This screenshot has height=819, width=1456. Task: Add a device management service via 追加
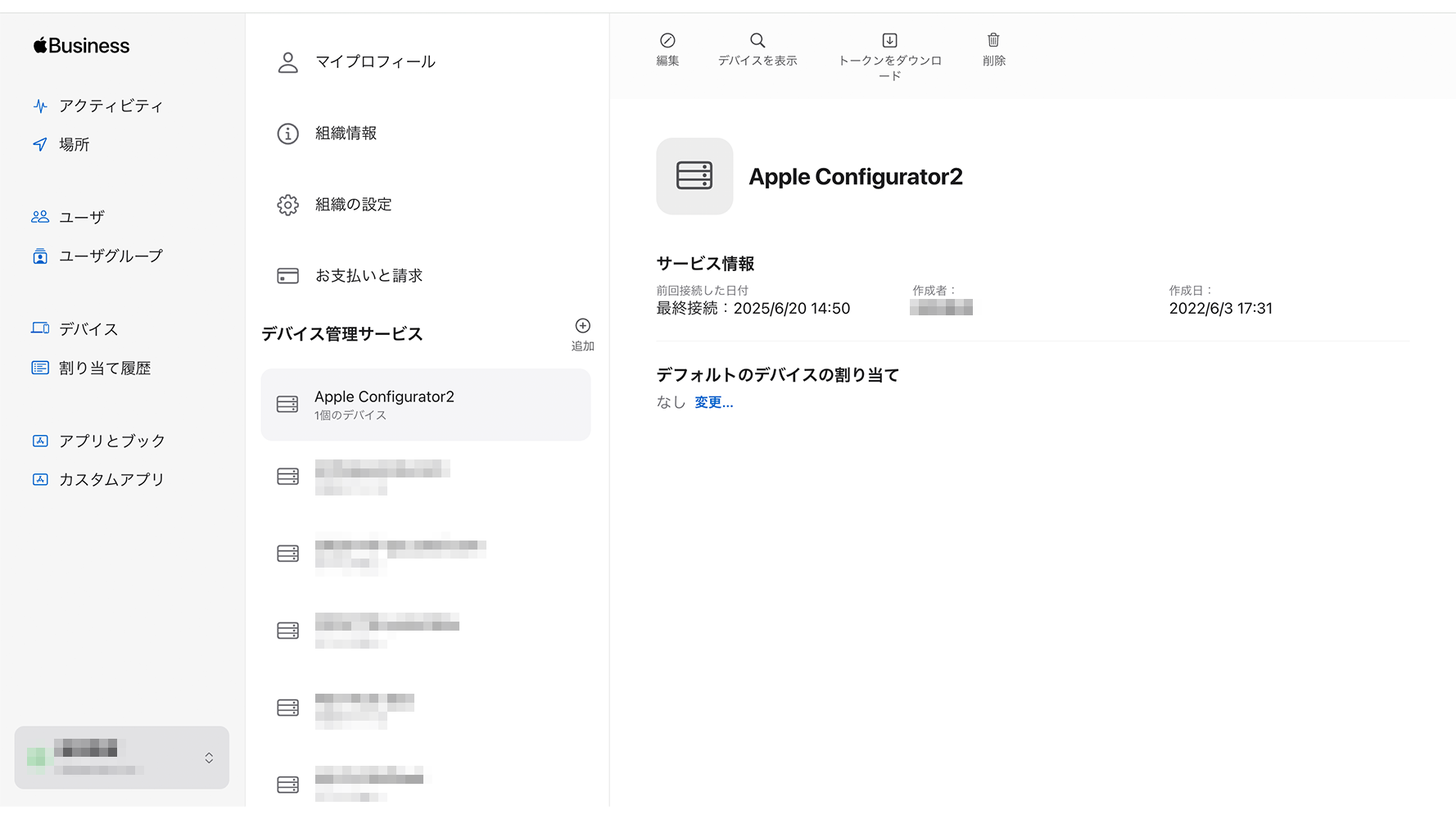tap(582, 335)
